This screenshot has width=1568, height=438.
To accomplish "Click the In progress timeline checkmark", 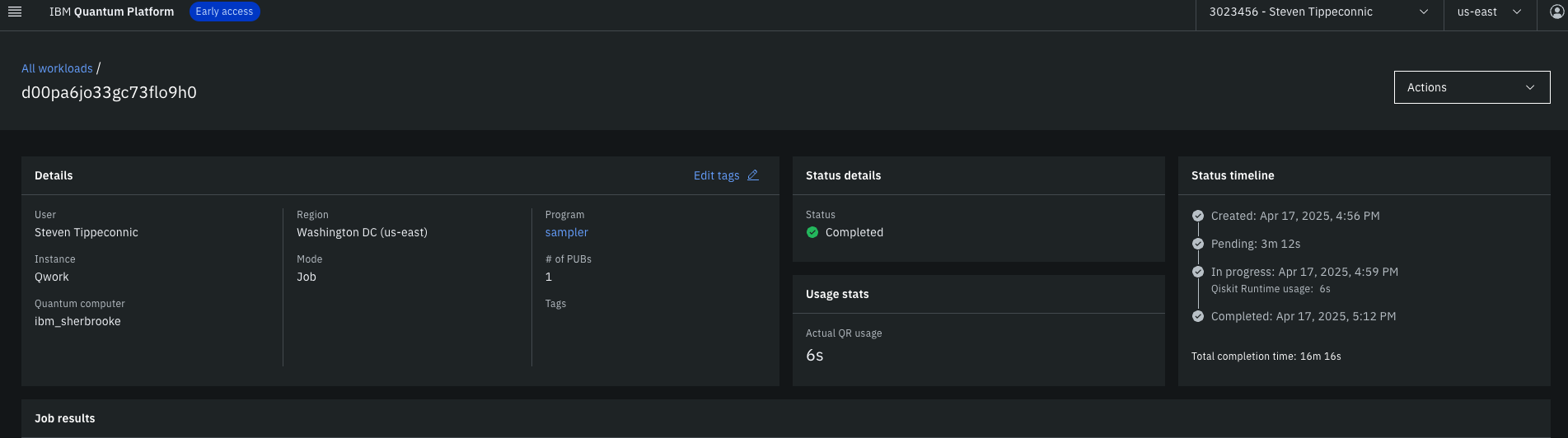I will (x=1198, y=272).
